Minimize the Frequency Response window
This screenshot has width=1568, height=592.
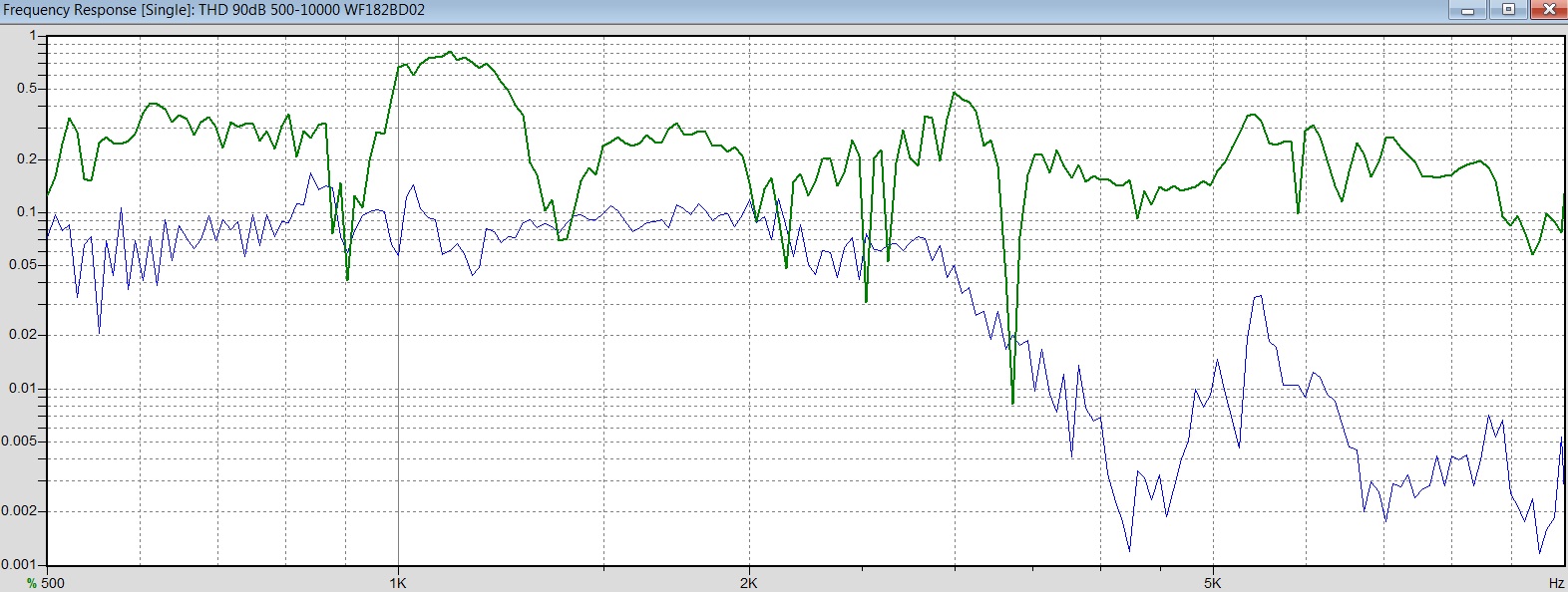click(x=1468, y=10)
